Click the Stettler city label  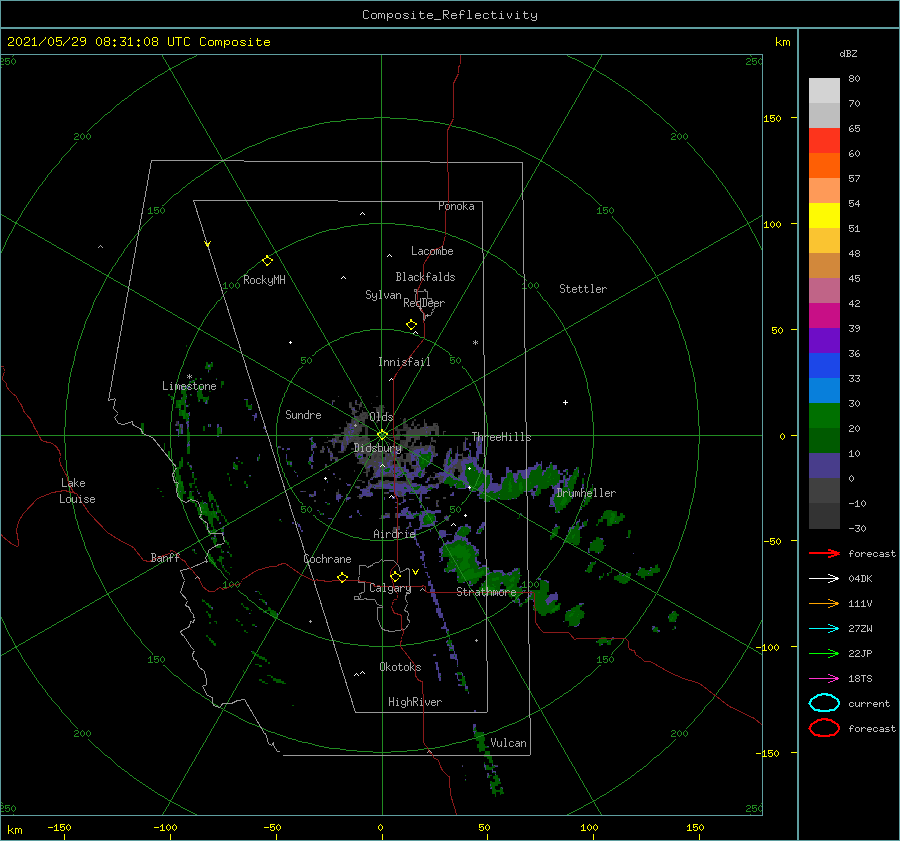click(x=583, y=289)
